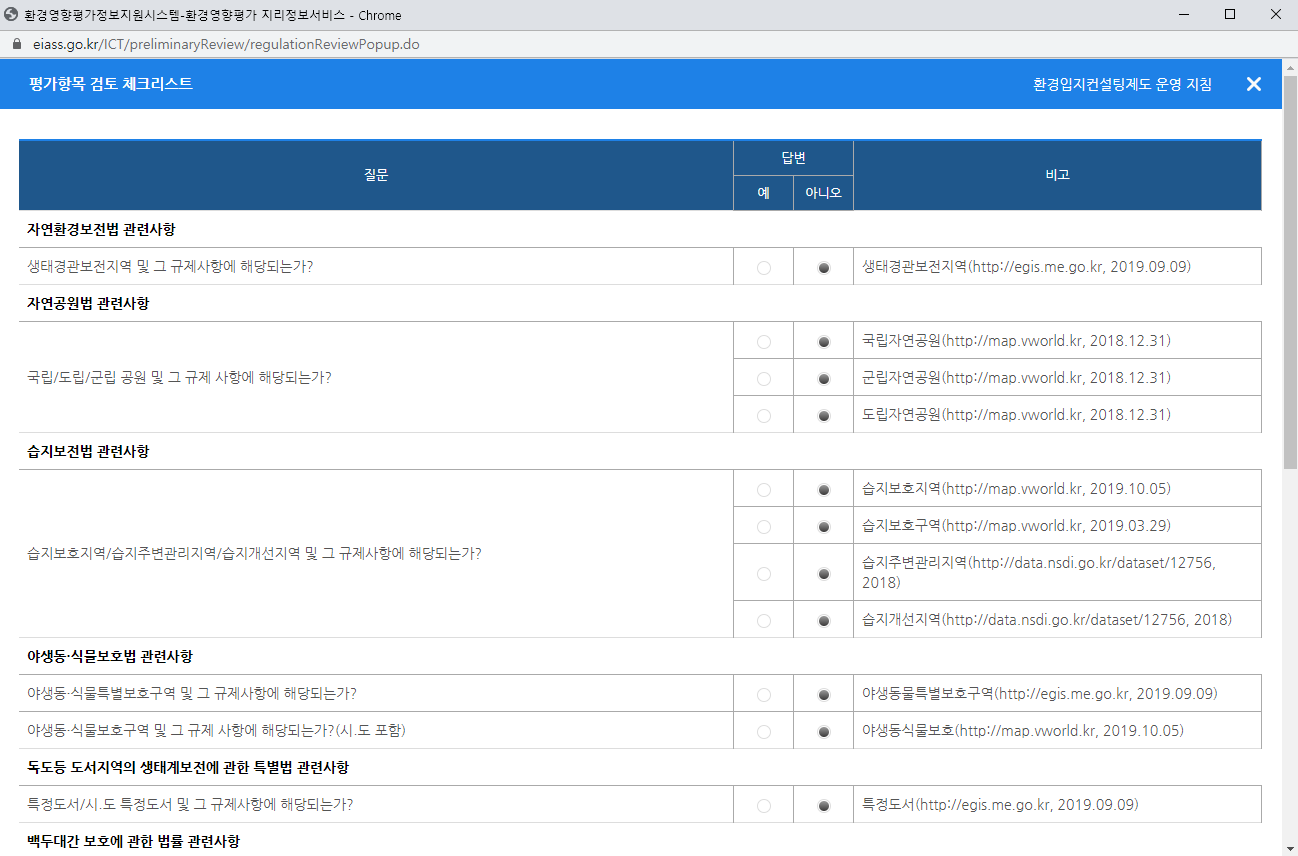Close the 평가항목 검토 체크리스트 popup with X
1298x856 pixels.
(x=1253, y=84)
